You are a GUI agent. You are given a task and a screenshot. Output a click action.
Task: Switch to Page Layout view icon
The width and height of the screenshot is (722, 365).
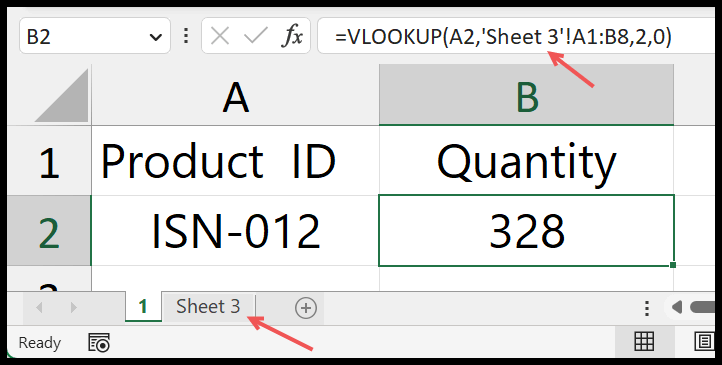[x=704, y=342]
